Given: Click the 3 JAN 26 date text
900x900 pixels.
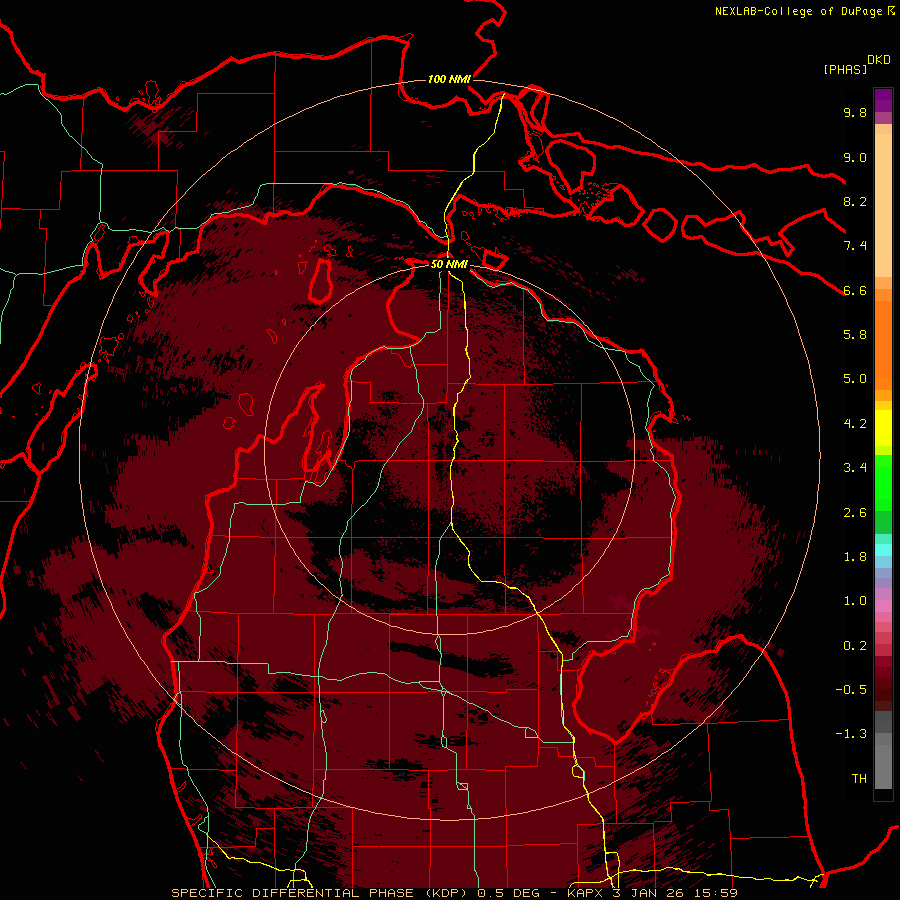Looking at the screenshot, I should tap(650, 893).
